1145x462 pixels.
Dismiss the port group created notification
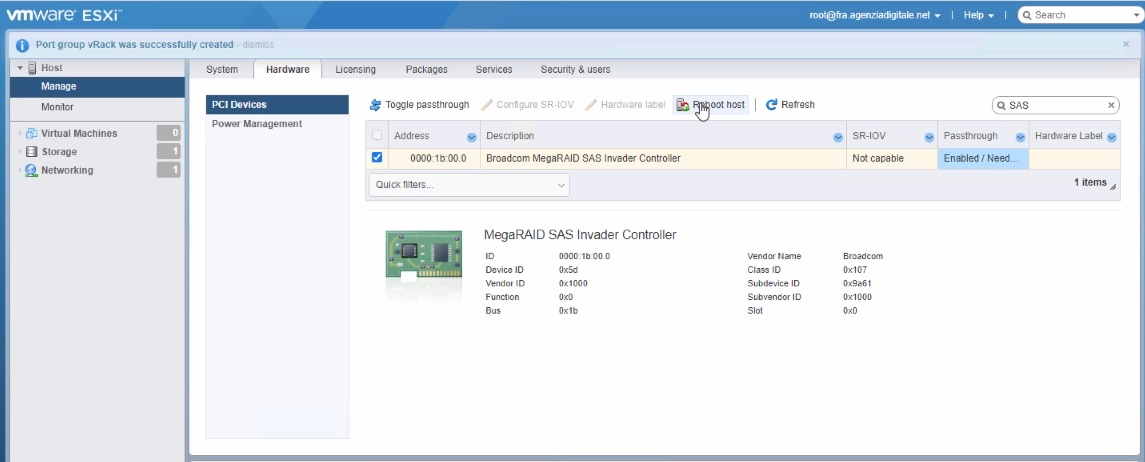257,45
